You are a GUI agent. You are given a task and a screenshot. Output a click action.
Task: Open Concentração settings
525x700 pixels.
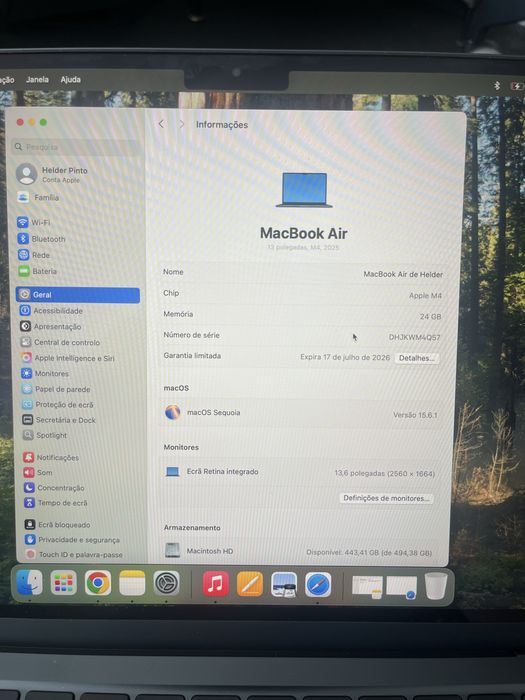coord(54,488)
